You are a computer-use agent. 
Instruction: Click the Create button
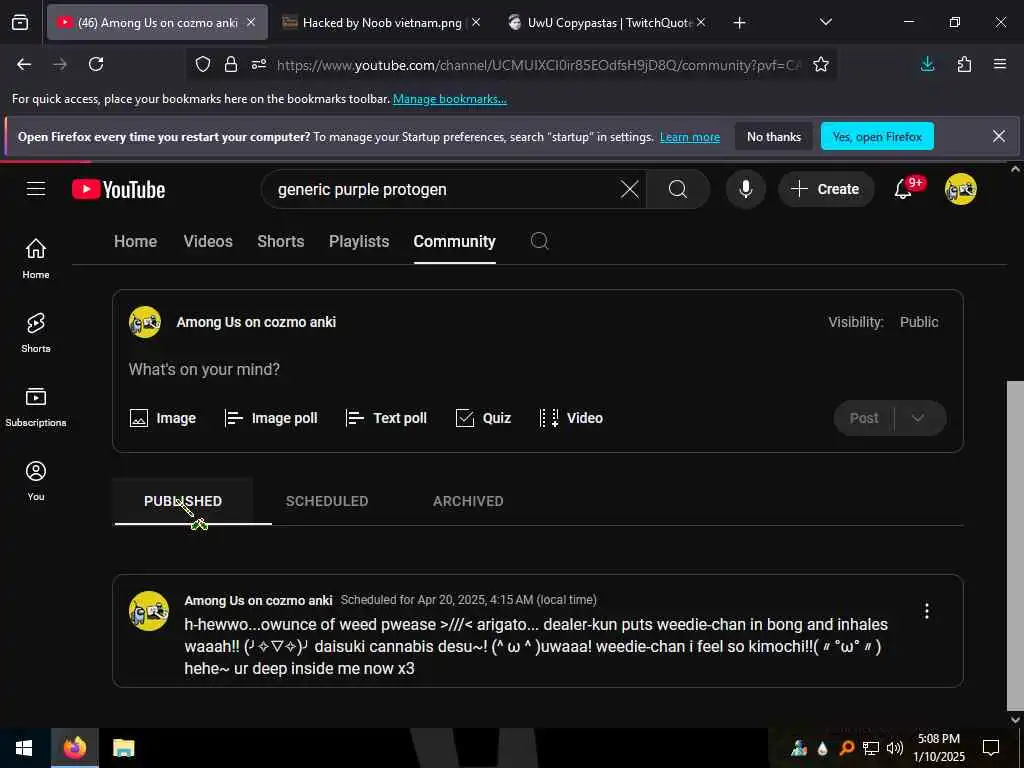(x=825, y=189)
